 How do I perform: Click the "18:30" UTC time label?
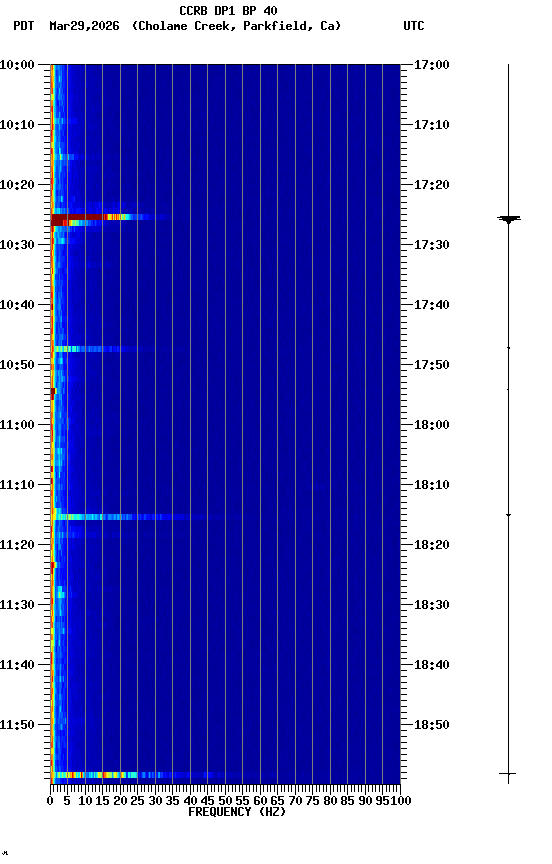tap(432, 606)
